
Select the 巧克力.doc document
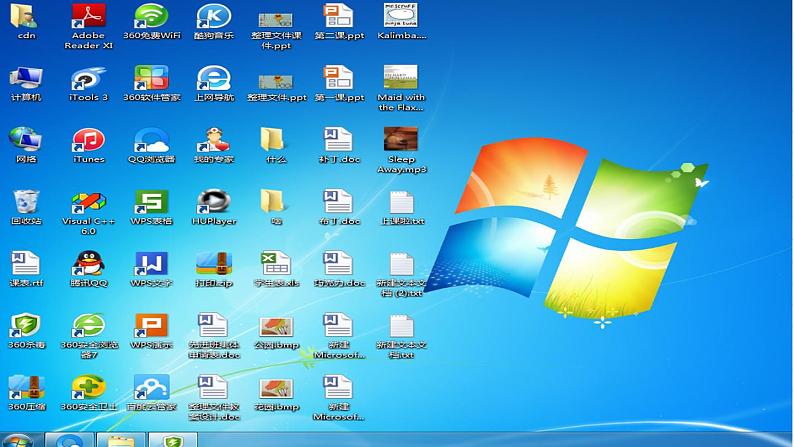[339, 269]
